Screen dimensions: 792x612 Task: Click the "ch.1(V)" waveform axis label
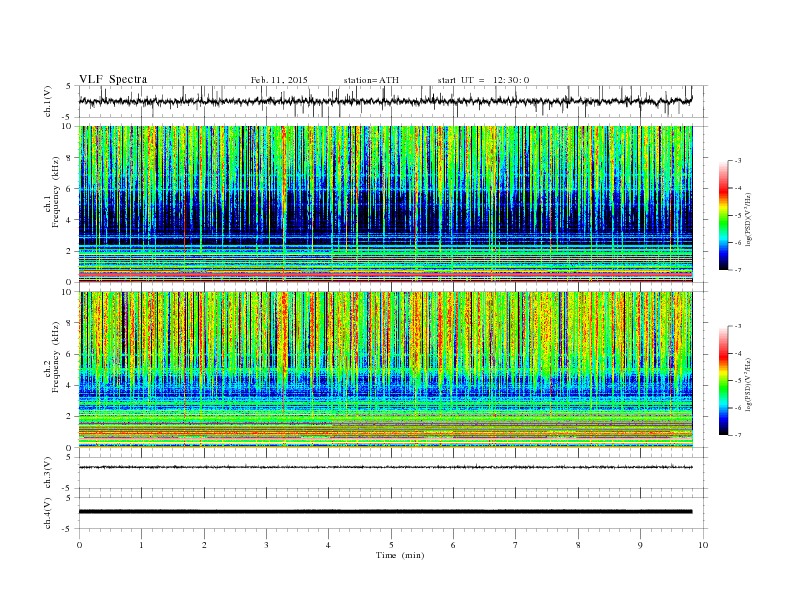pyautogui.click(x=48, y=101)
